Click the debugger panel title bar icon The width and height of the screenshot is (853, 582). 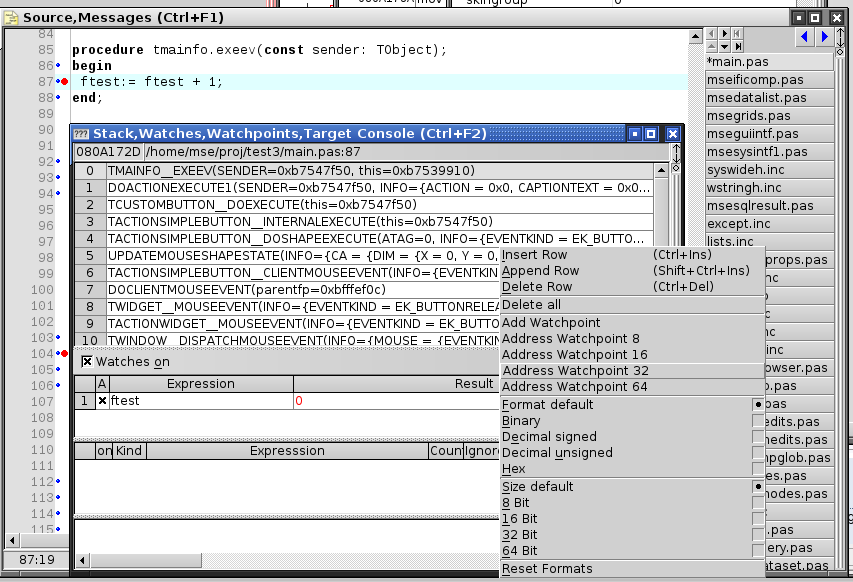coord(81,134)
